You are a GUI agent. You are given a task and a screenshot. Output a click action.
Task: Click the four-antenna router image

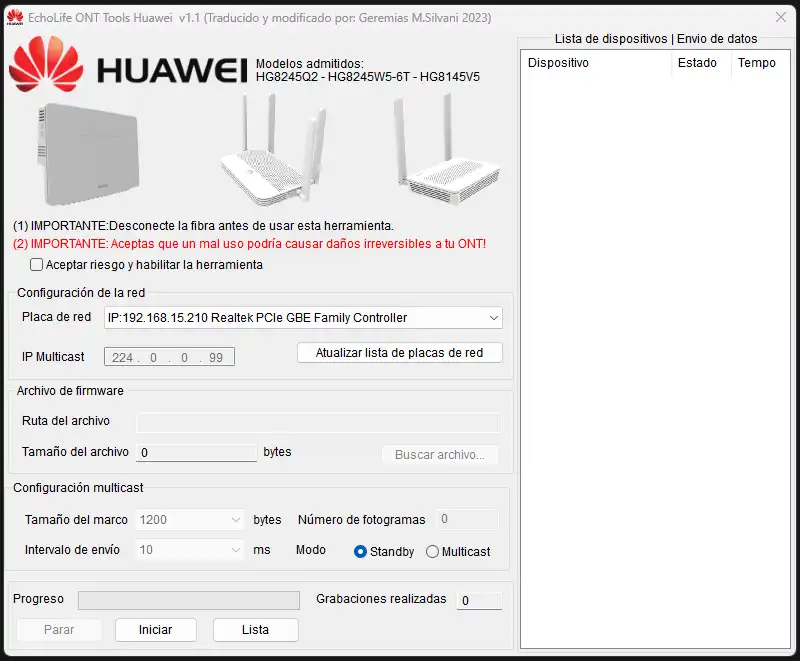274,150
